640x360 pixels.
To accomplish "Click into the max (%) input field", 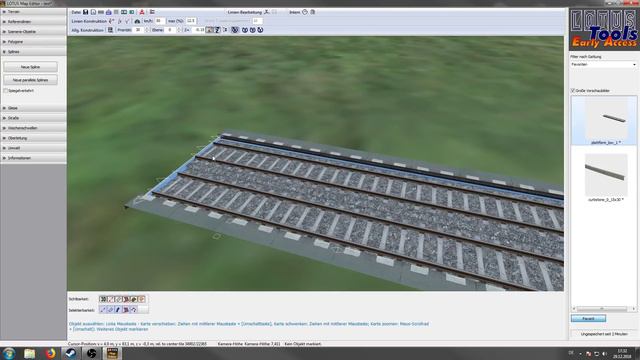I will 191,21.
